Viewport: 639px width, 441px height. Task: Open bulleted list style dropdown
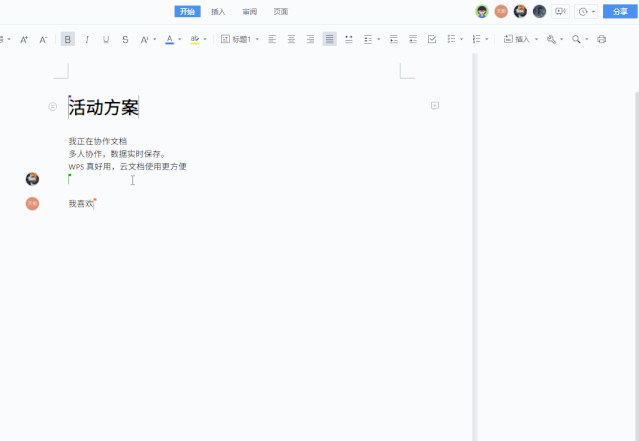(461, 40)
